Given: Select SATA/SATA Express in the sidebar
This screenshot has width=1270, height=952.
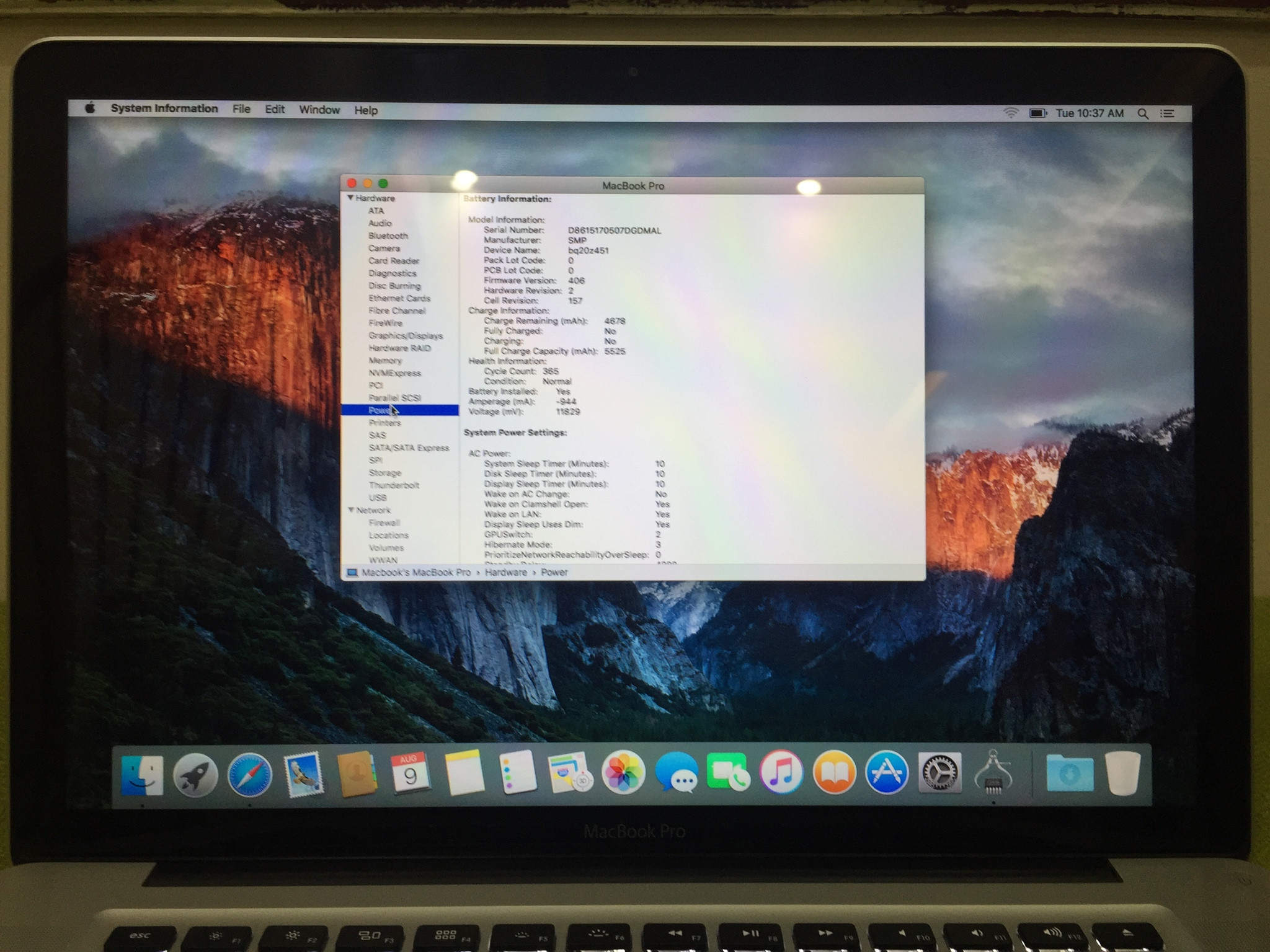Looking at the screenshot, I should click(x=409, y=447).
